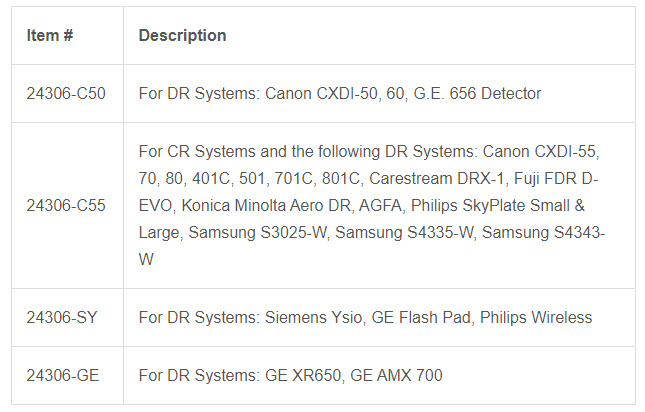
Task: Select item number 24306-C50
Action: coord(66,94)
